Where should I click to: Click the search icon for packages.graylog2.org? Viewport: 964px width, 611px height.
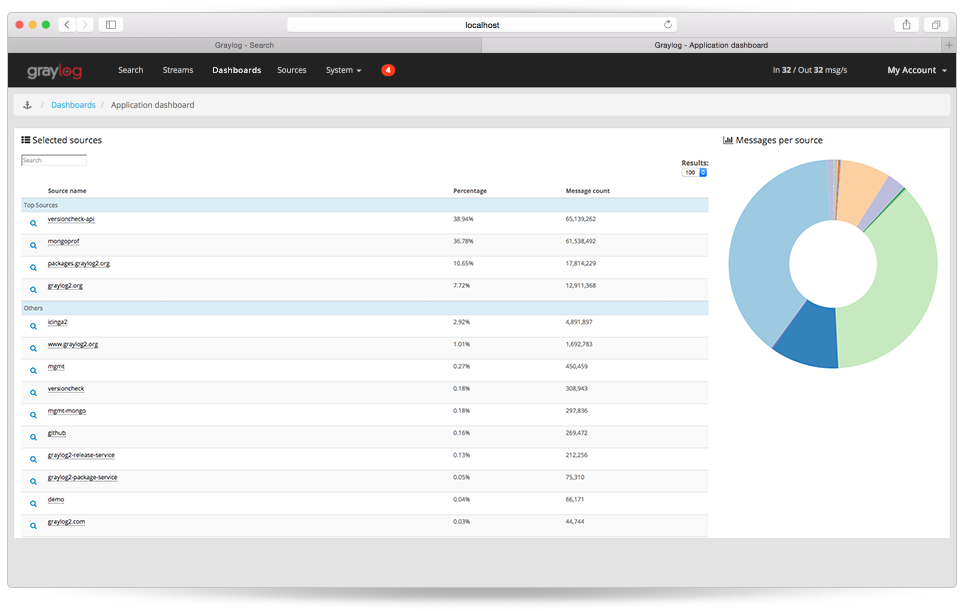coord(33,267)
